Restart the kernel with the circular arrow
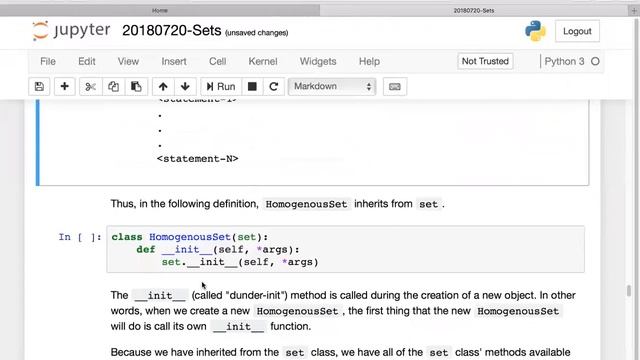Image resolution: width=640 pixels, height=360 pixels. pyautogui.click(x=274, y=87)
